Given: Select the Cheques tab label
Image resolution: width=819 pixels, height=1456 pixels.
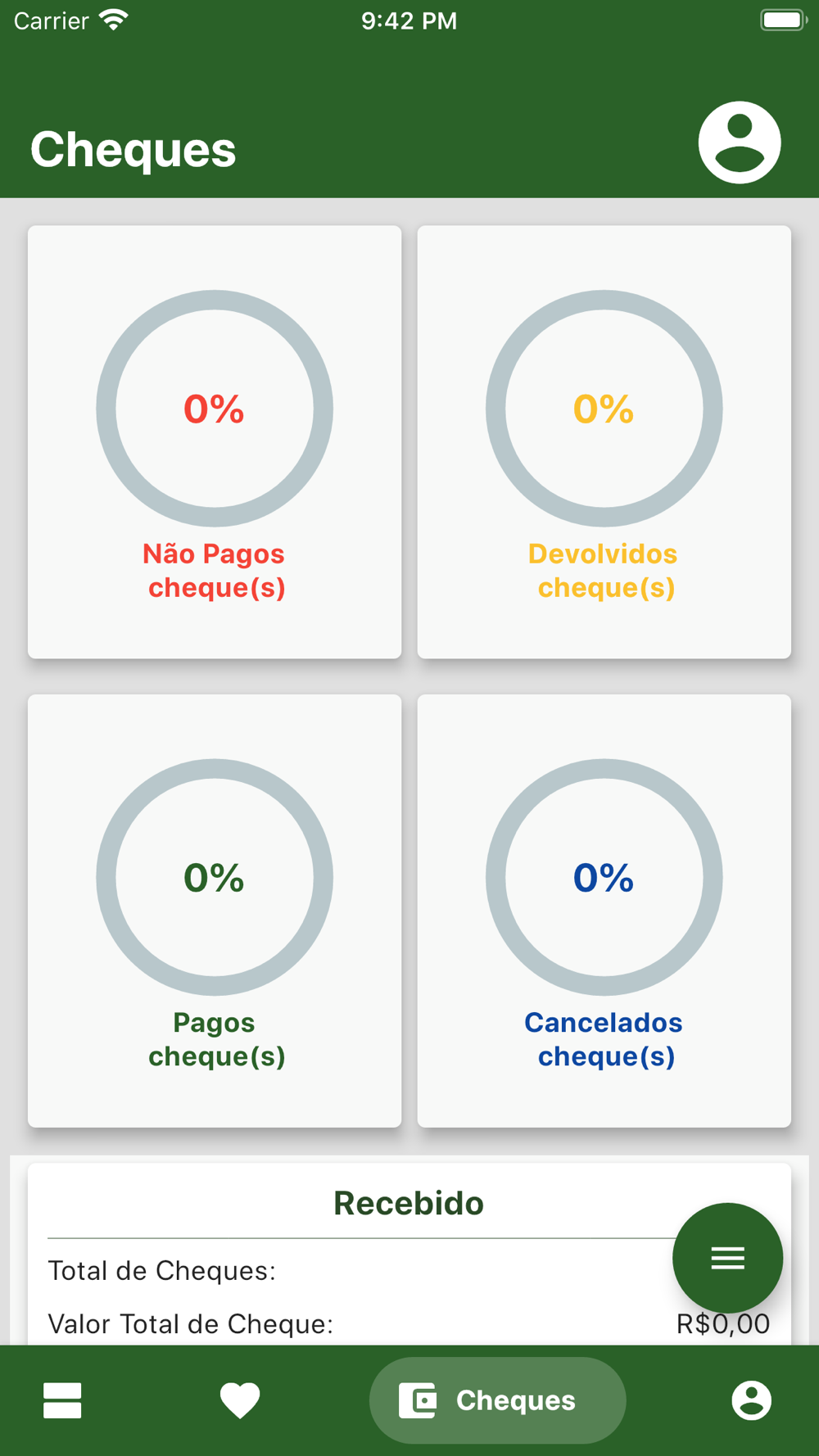Looking at the screenshot, I should [x=516, y=1400].
